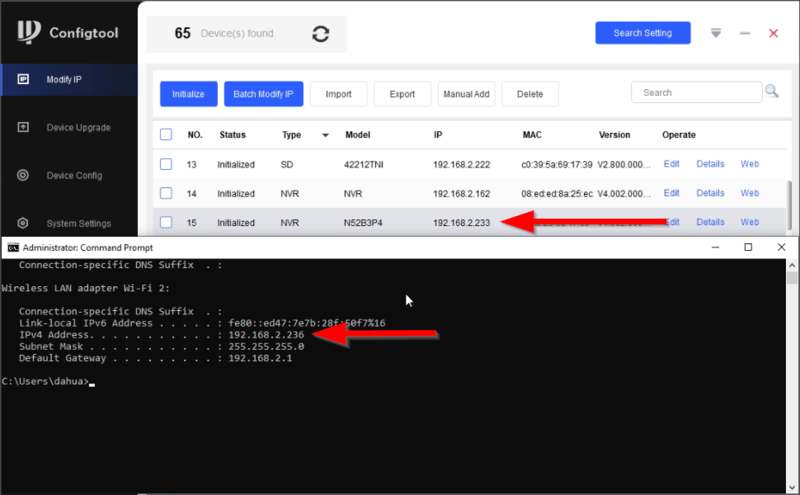The width and height of the screenshot is (800, 495).
Task: Open Web page for device 192.168.2.222
Action: [x=749, y=164]
